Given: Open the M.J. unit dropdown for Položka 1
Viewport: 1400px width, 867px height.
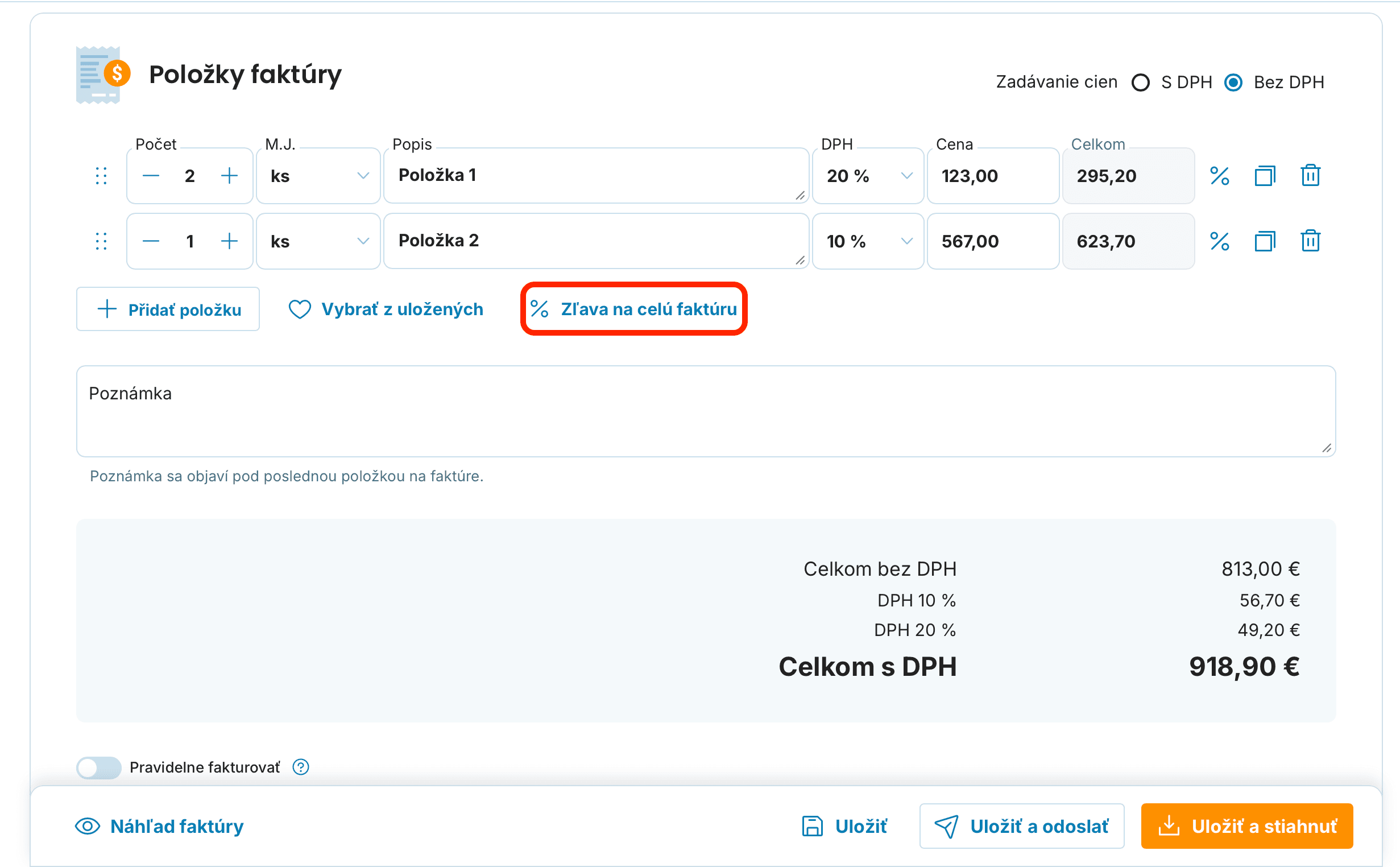Looking at the screenshot, I should pyautogui.click(x=318, y=175).
